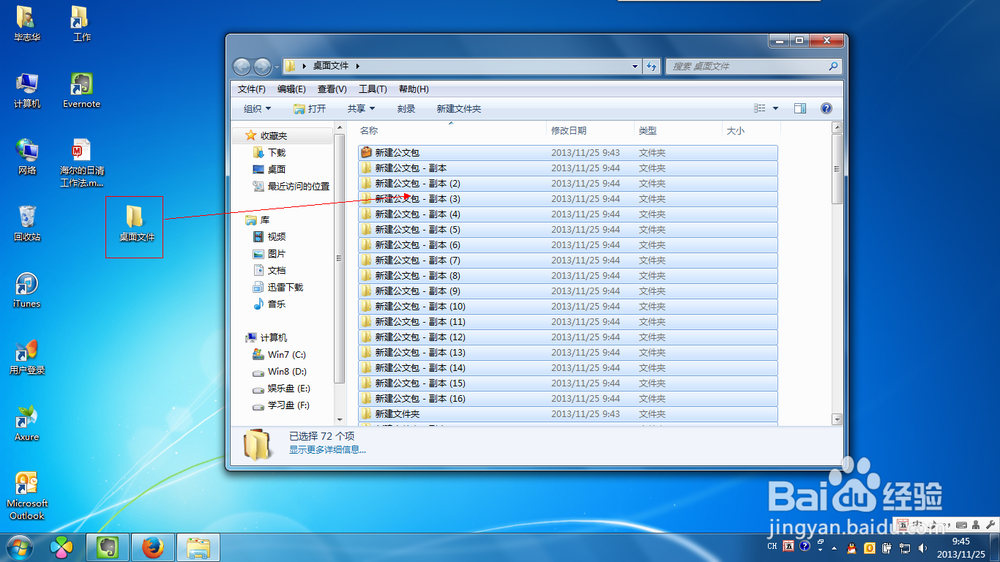The height and width of the screenshot is (562, 1000).
Task: Click the 显示更多详细信息 link
Action: pos(327,450)
